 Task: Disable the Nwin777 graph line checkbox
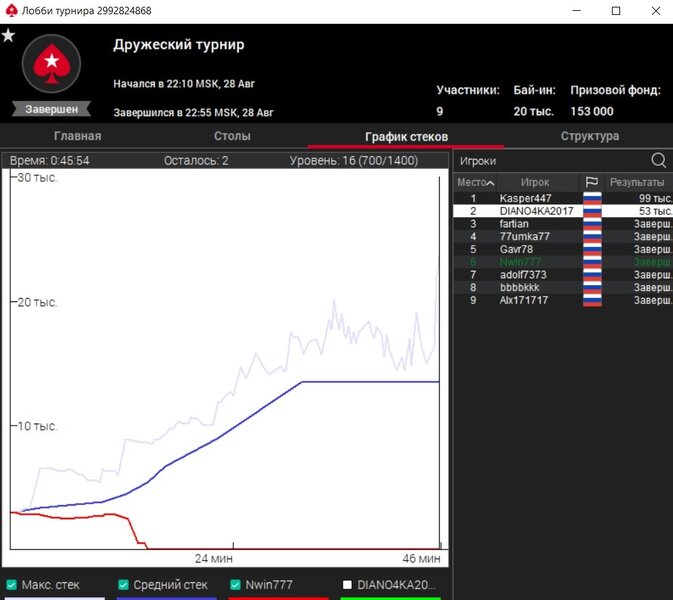(236, 585)
